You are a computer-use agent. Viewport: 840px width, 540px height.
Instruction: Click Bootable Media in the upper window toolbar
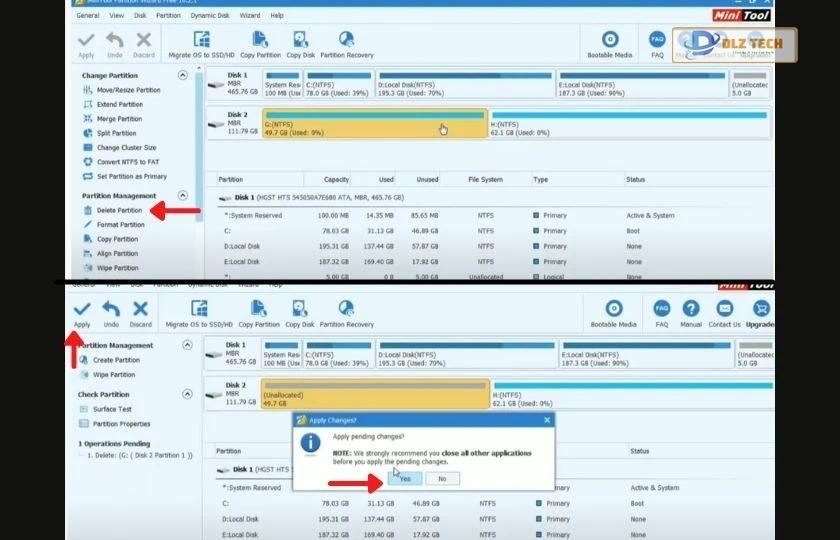coord(610,45)
